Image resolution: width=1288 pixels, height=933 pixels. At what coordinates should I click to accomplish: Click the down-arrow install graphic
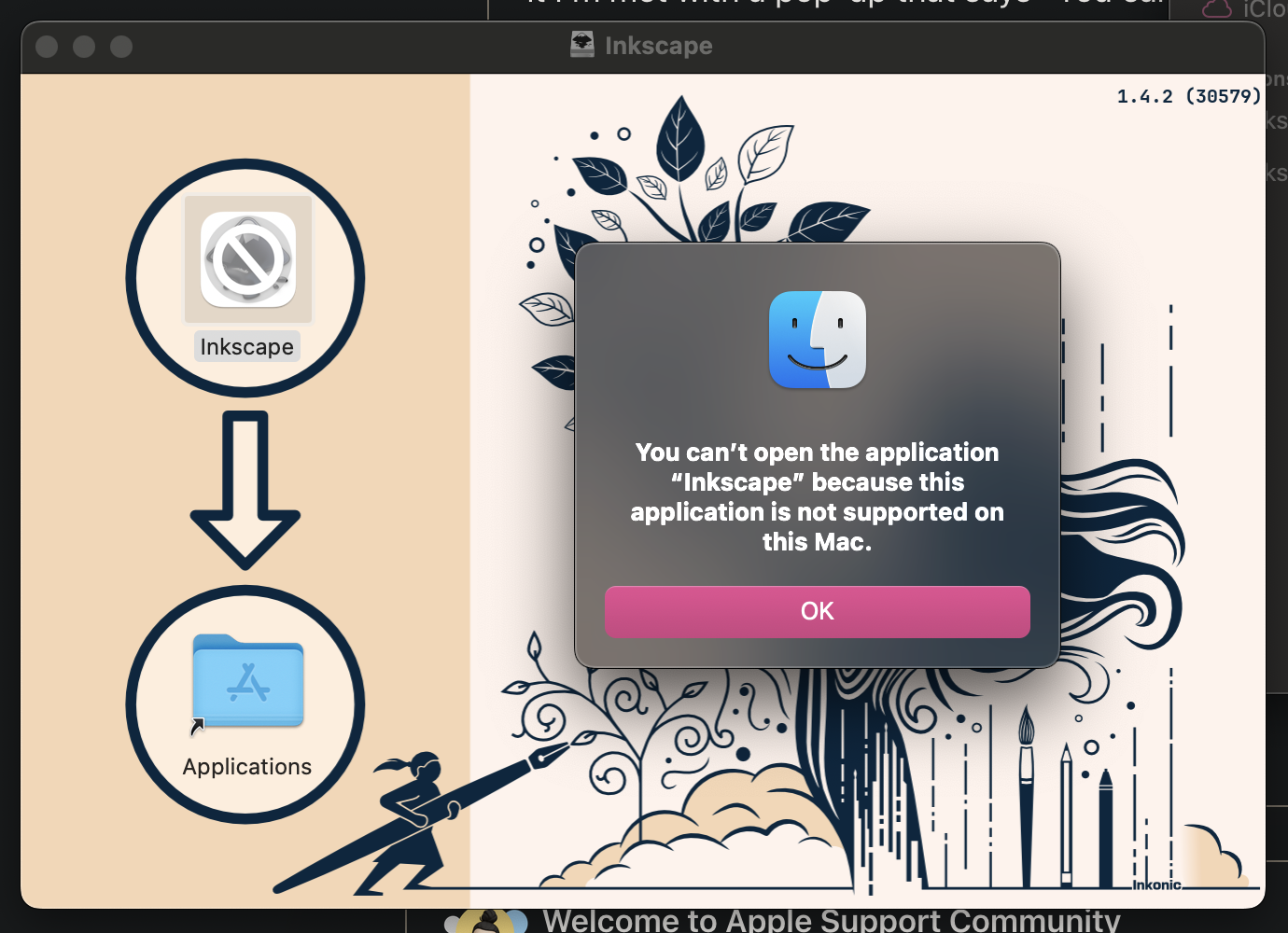coord(245,490)
